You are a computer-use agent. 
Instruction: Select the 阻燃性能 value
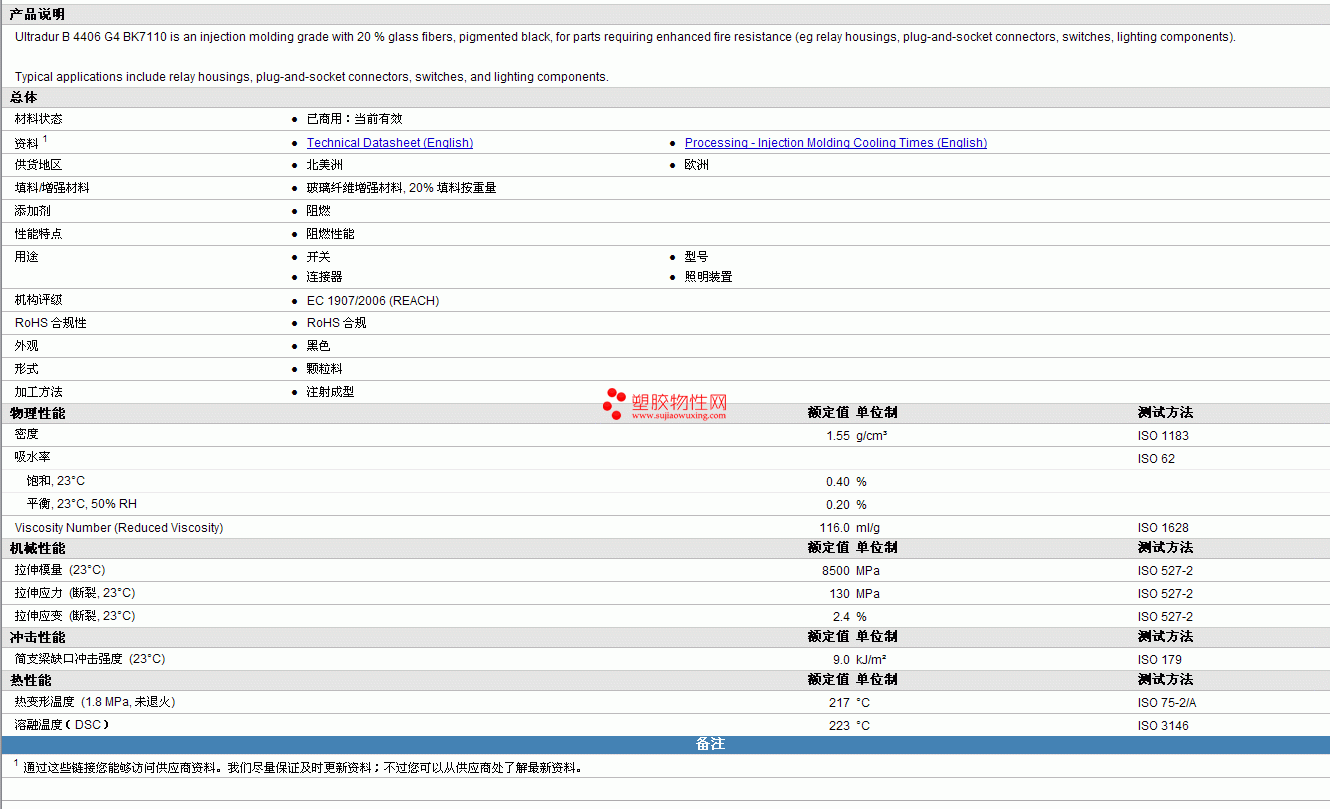tap(330, 234)
